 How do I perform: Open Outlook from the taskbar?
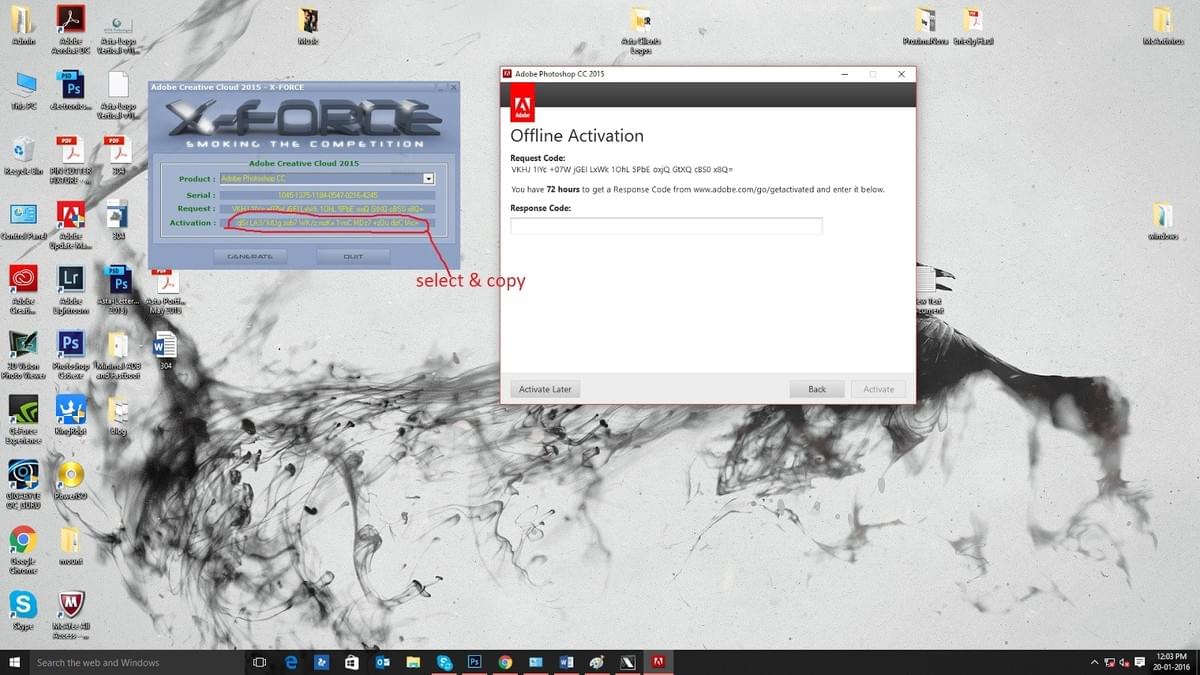[382, 662]
